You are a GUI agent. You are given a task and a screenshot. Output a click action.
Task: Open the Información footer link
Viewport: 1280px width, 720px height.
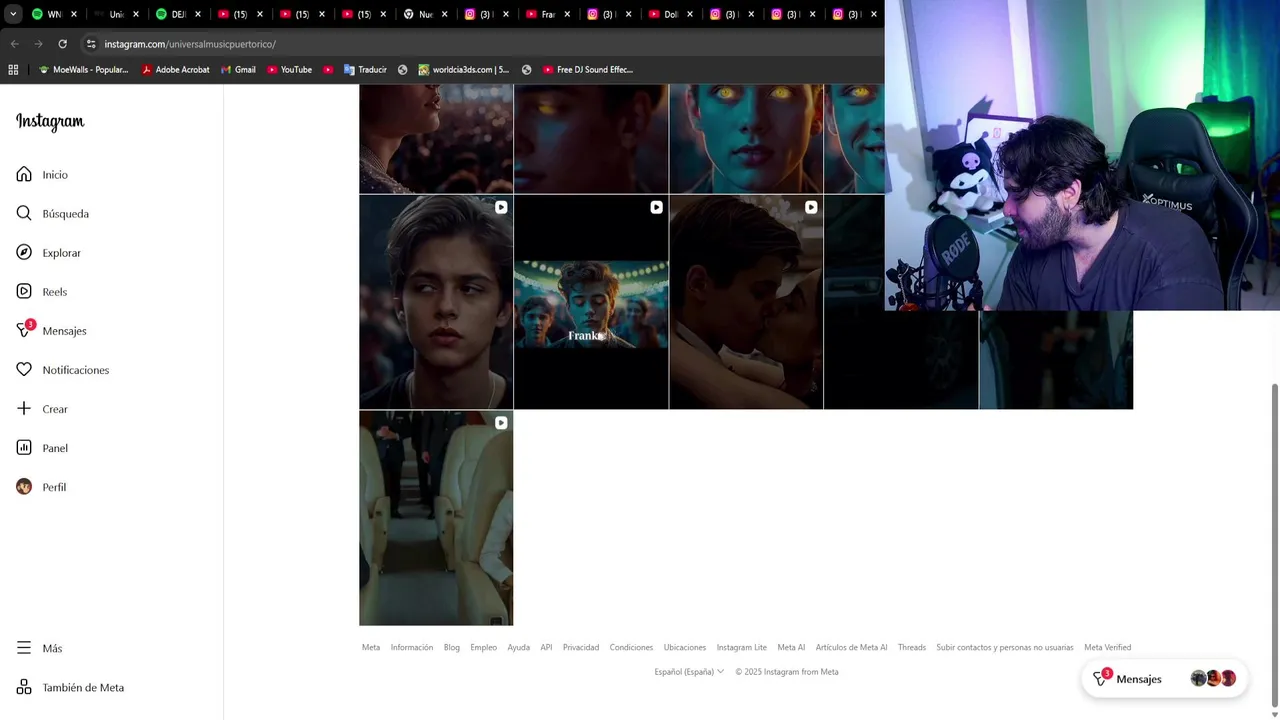(x=412, y=647)
